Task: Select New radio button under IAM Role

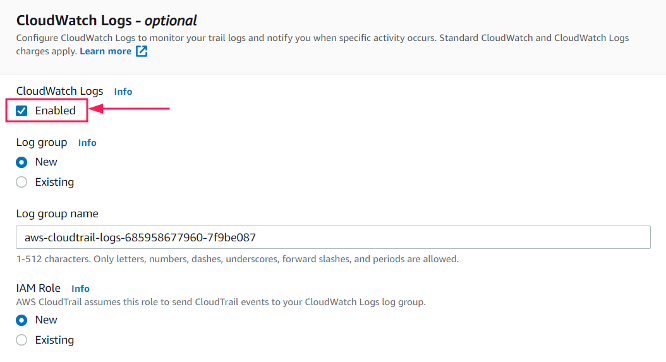Action: (x=22, y=320)
